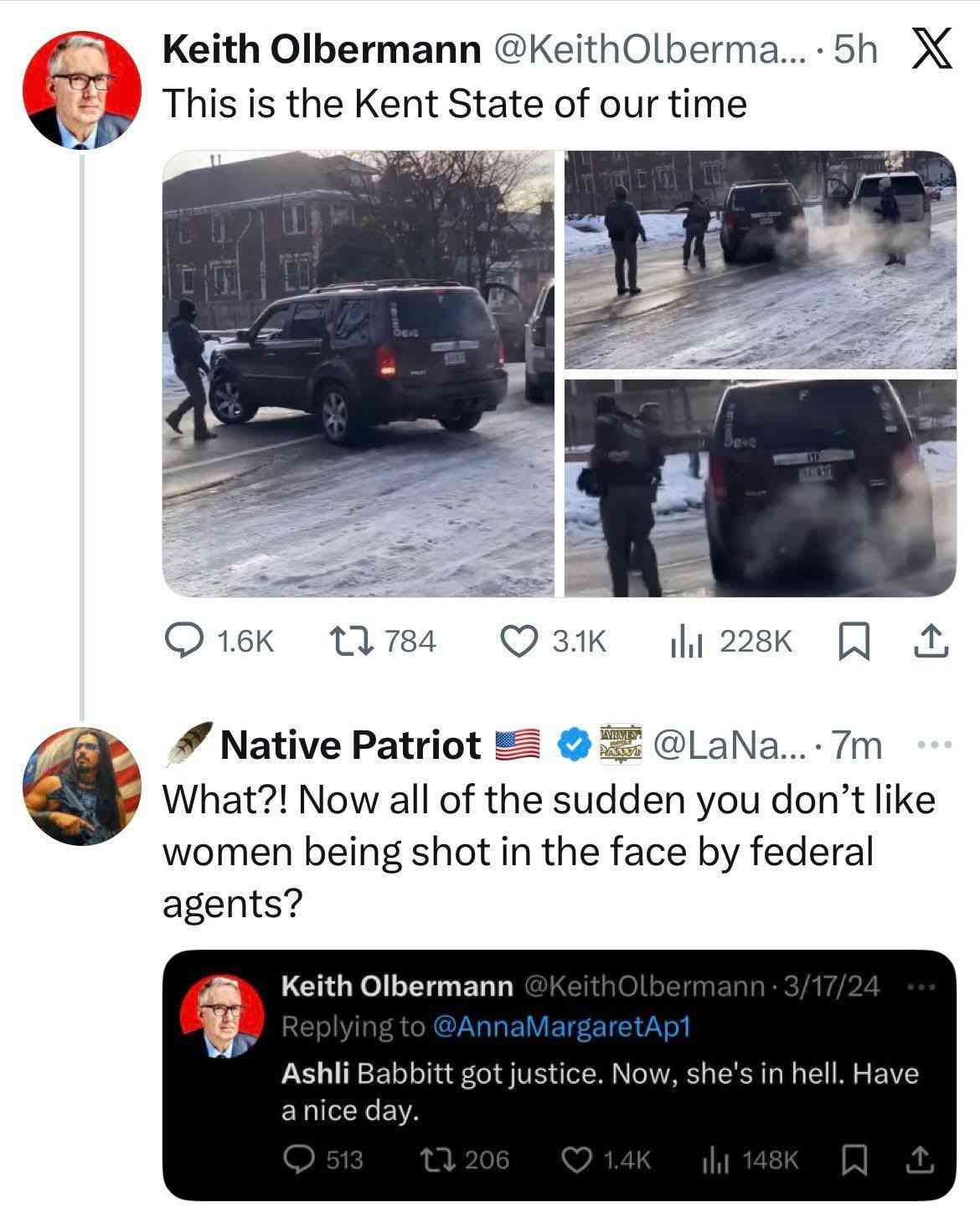Open the left SUV photo
The height and width of the screenshot is (1217, 980).
tap(358, 374)
